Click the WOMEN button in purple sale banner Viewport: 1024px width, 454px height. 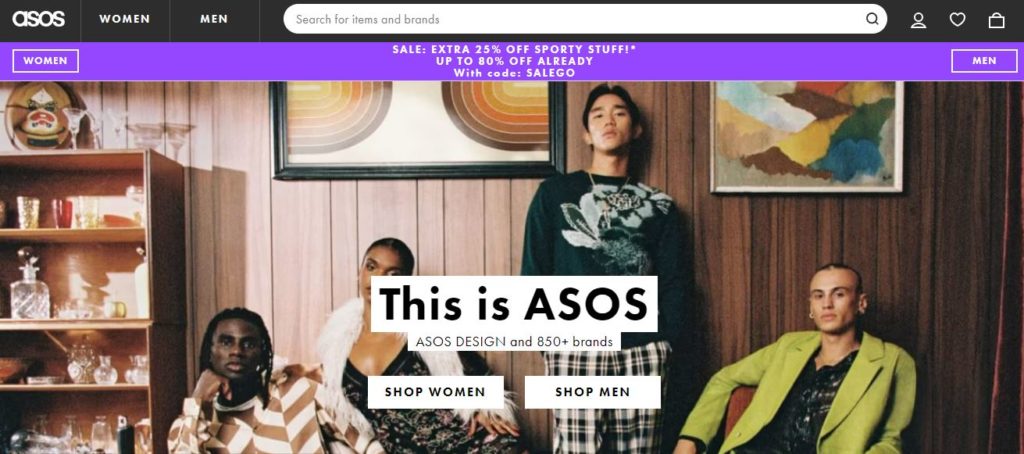click(x=46, y=61)
